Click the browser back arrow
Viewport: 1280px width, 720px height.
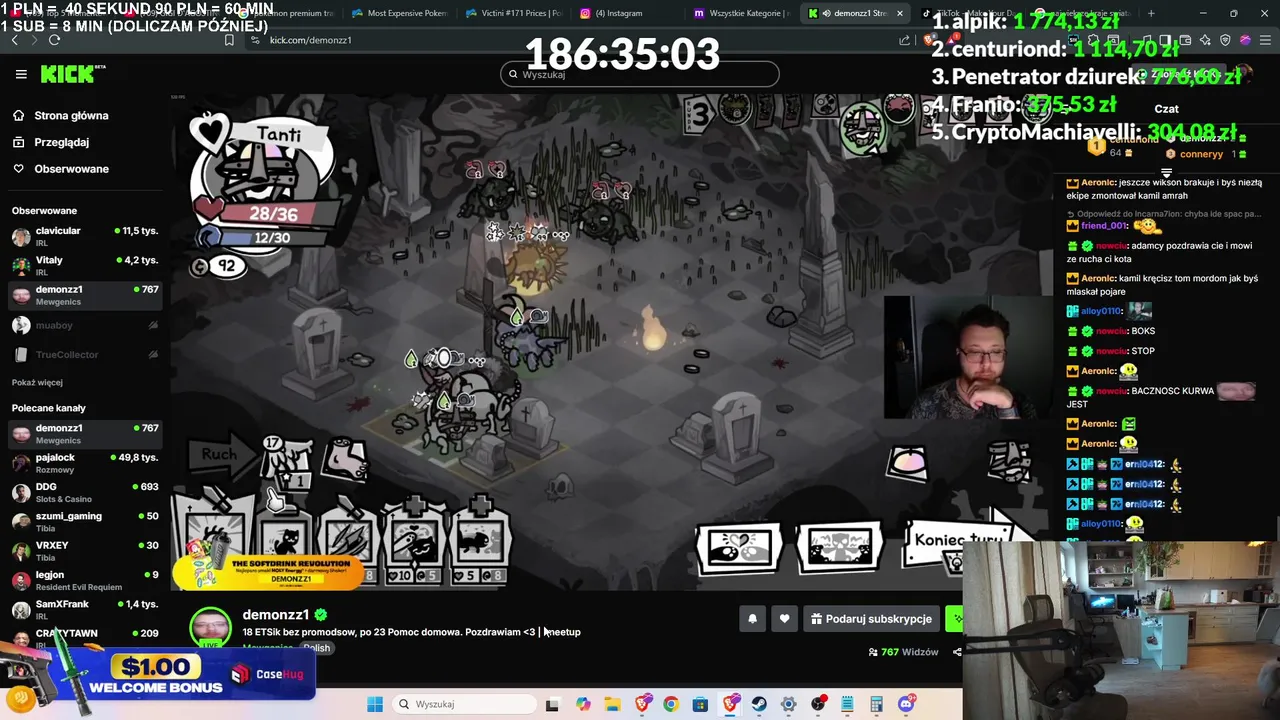coord(14,40)
